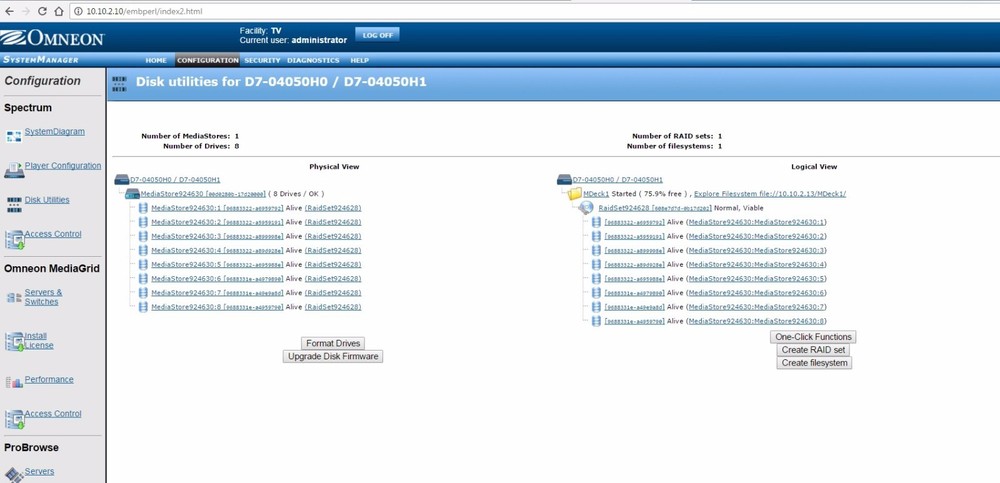Open the SECURITY menu item

tap(262, 60)
